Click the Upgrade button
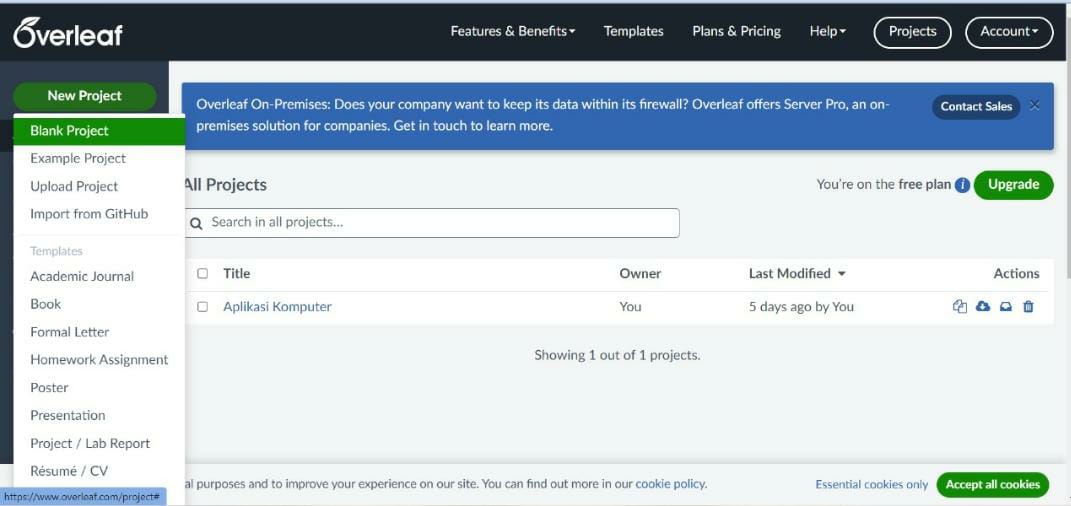 click(1014, 185)
